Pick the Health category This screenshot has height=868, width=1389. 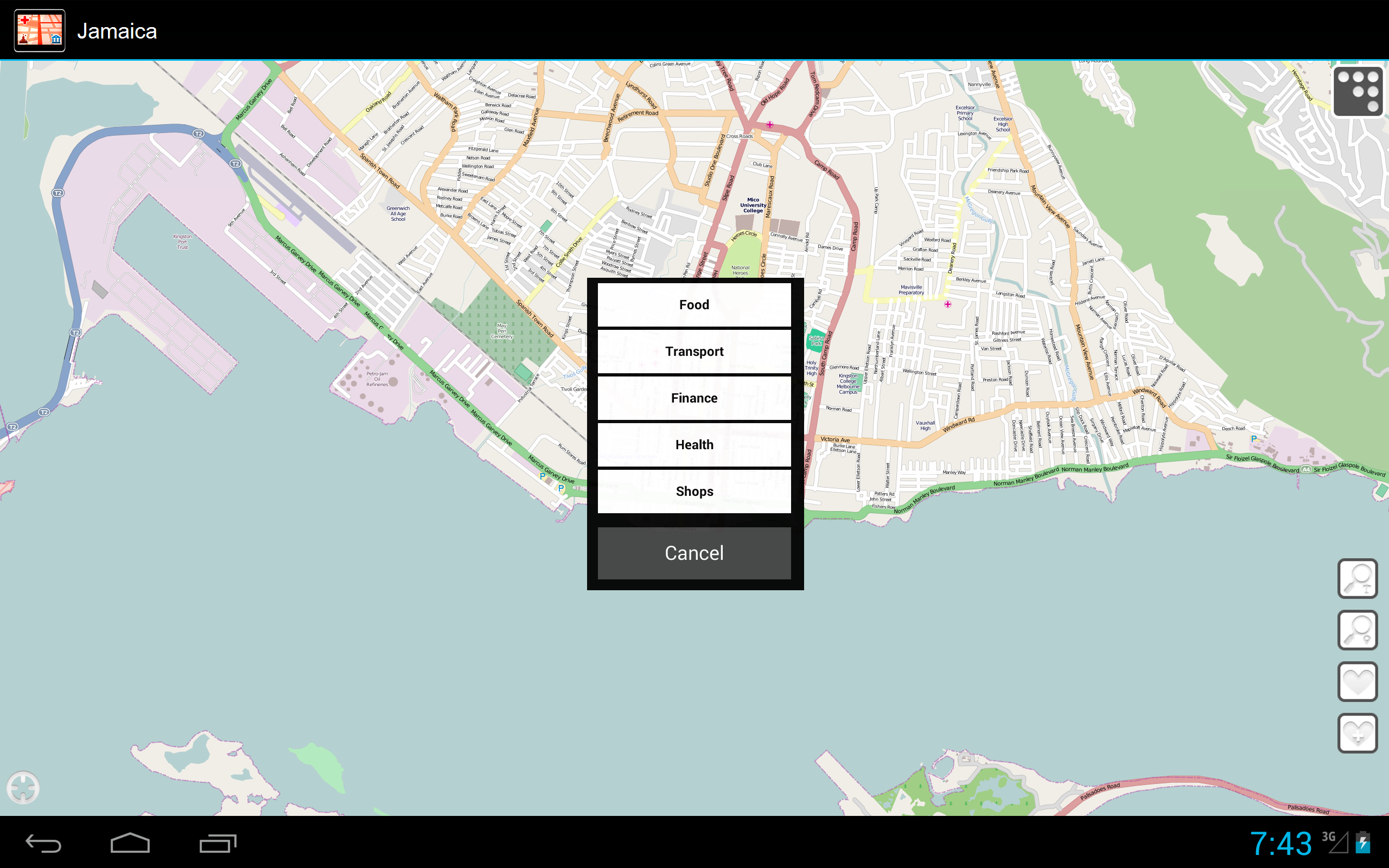694,445
